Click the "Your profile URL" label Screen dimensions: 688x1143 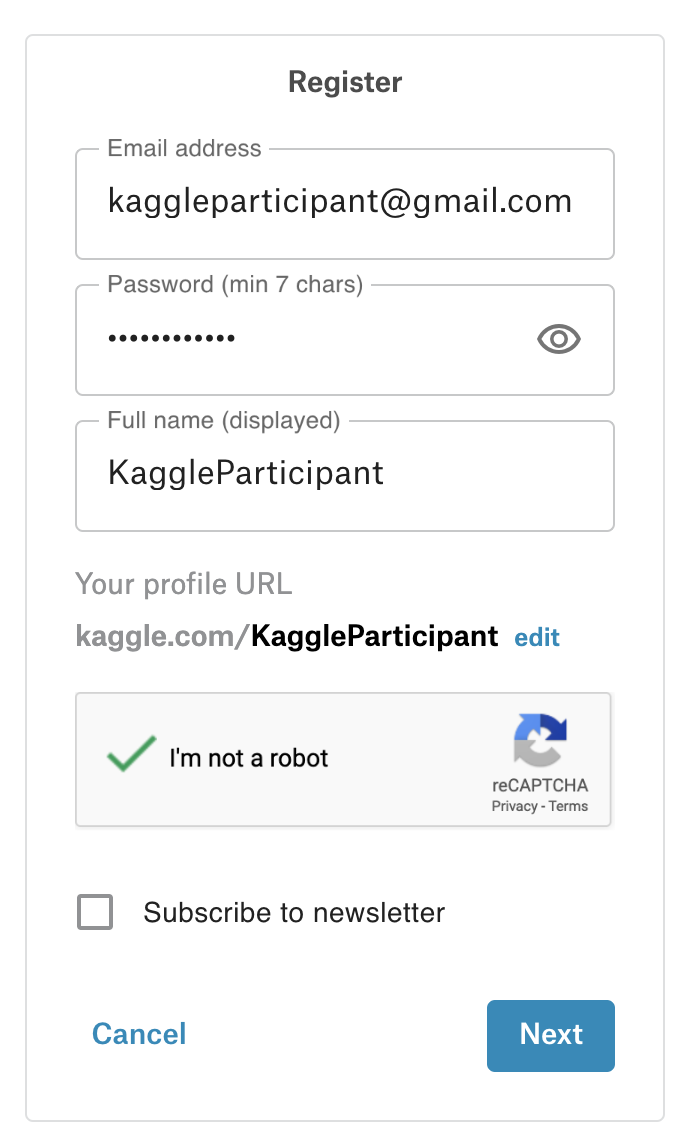(x=184, y=584)
